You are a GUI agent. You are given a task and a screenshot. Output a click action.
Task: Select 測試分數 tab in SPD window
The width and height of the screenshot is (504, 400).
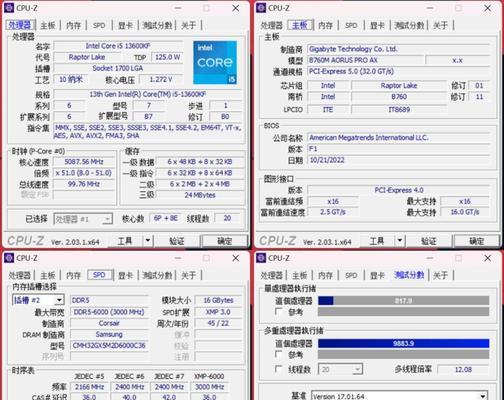(x=157, y=275)
